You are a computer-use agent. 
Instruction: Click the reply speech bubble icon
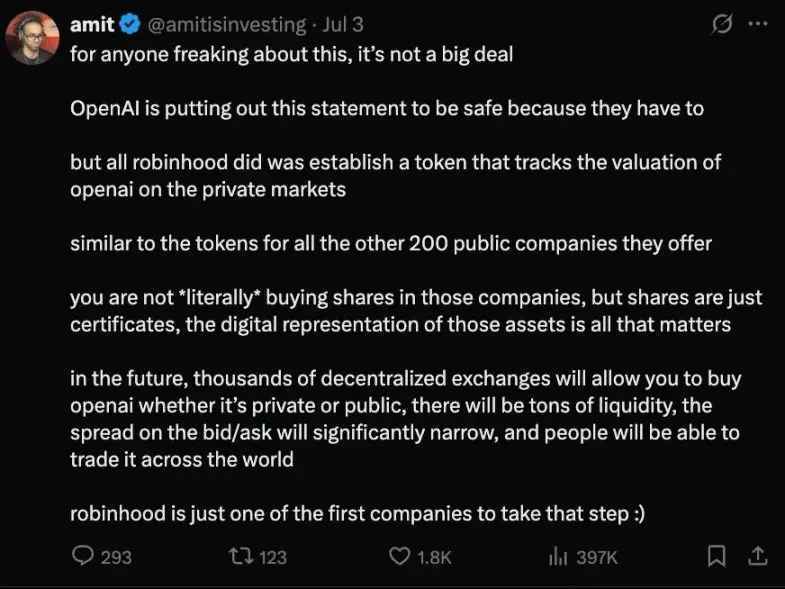[84, 556]
